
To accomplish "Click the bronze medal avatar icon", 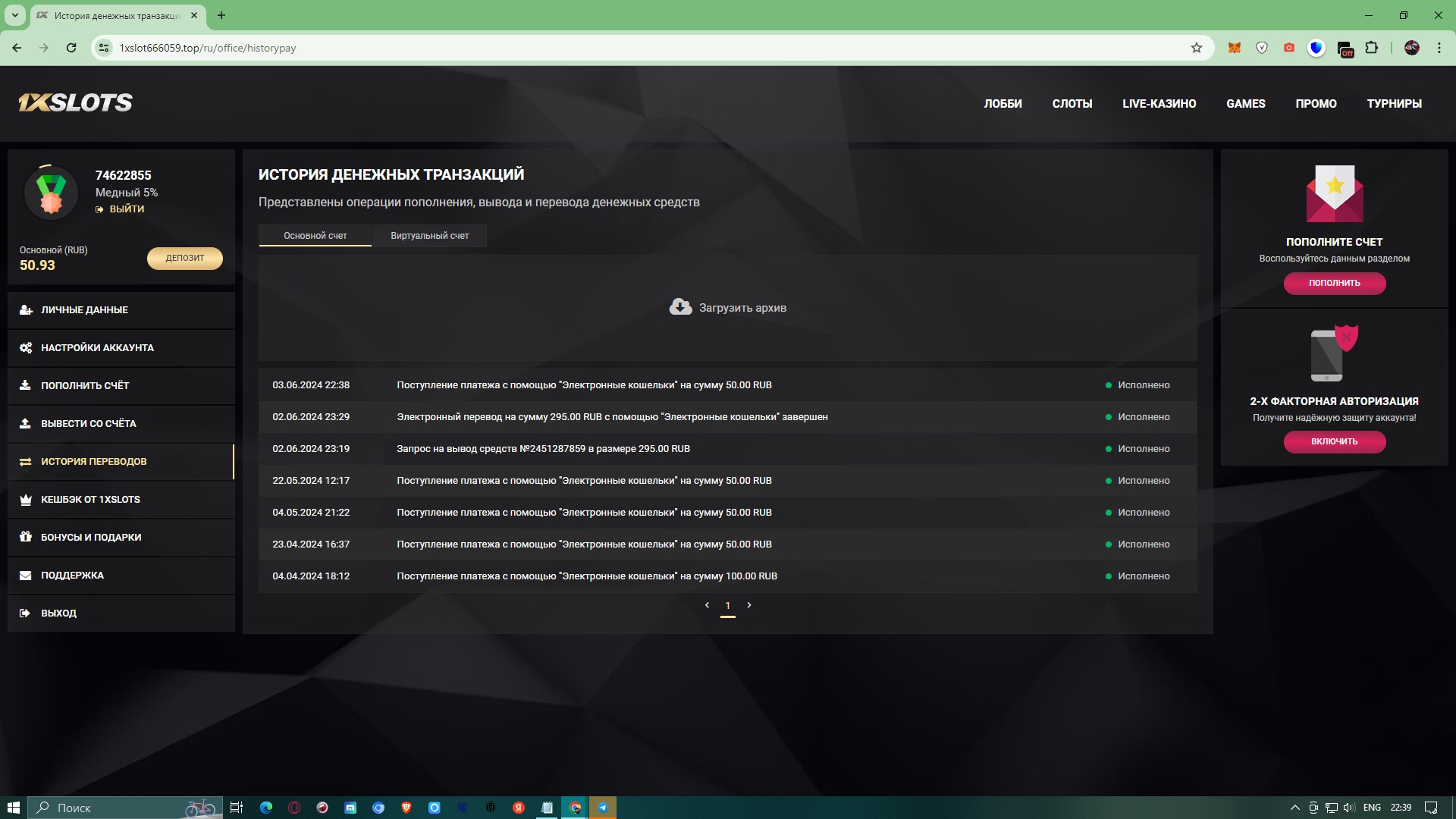I will point(51,193).
